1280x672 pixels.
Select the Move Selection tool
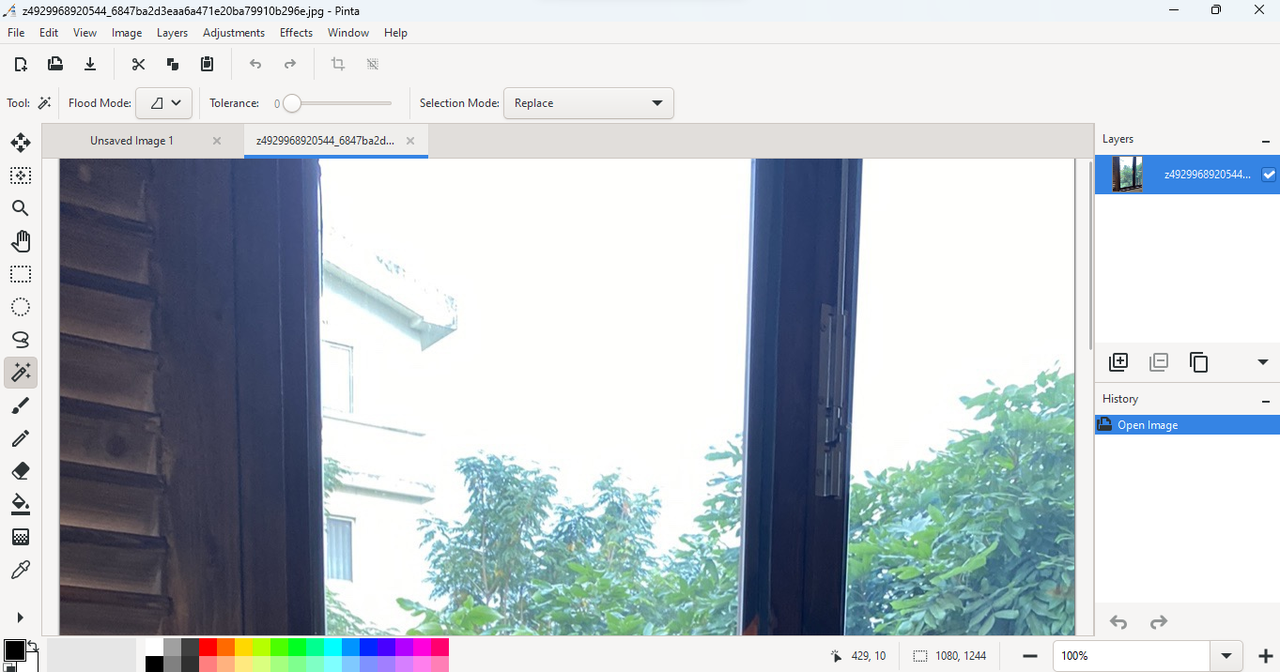[x=20, y=175]
